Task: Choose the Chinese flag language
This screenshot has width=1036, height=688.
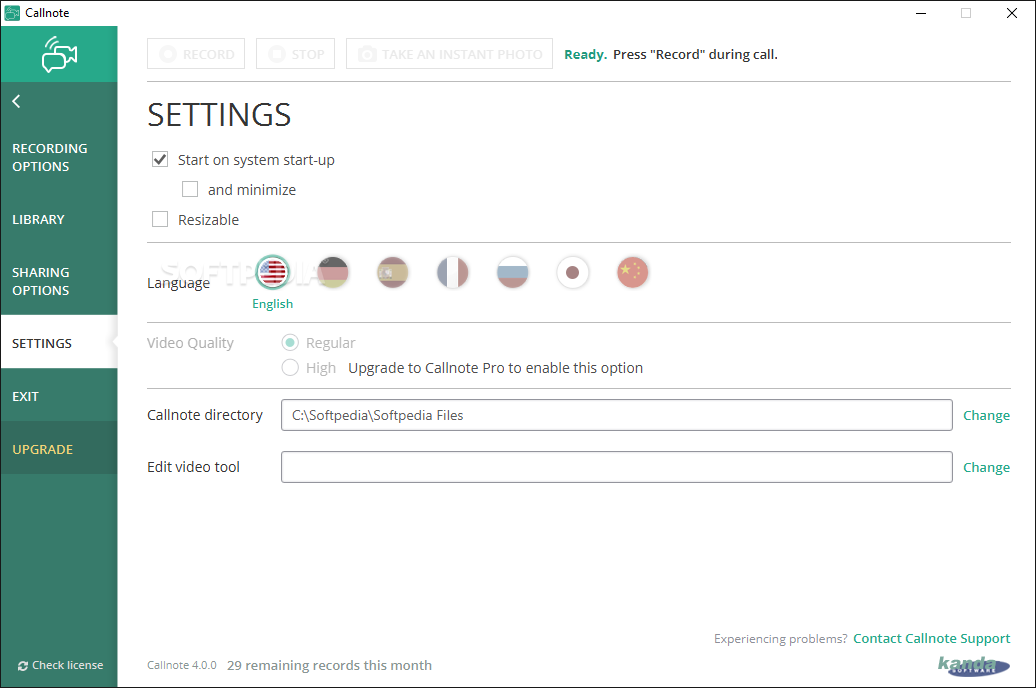Action: coord(633,272)
